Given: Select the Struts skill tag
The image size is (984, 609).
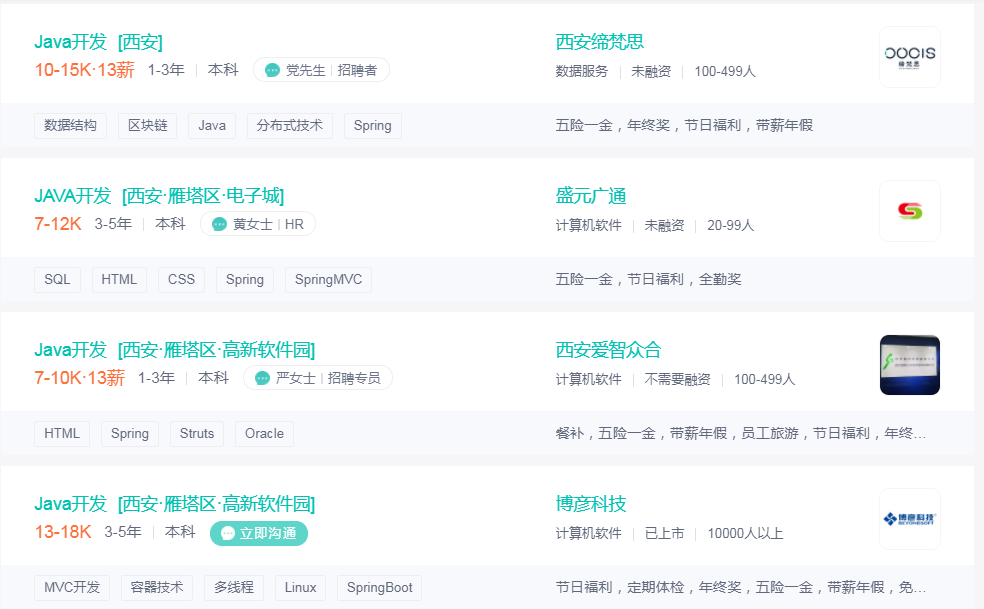Looking at the screenshot, I should coord(197,433).
